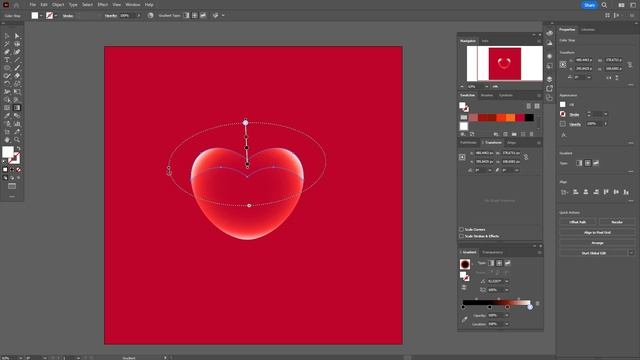Viewport: 640px width, 360px height.
Task: Choose radial gradient type in Properties panel
Action: [x=588, y=163]
